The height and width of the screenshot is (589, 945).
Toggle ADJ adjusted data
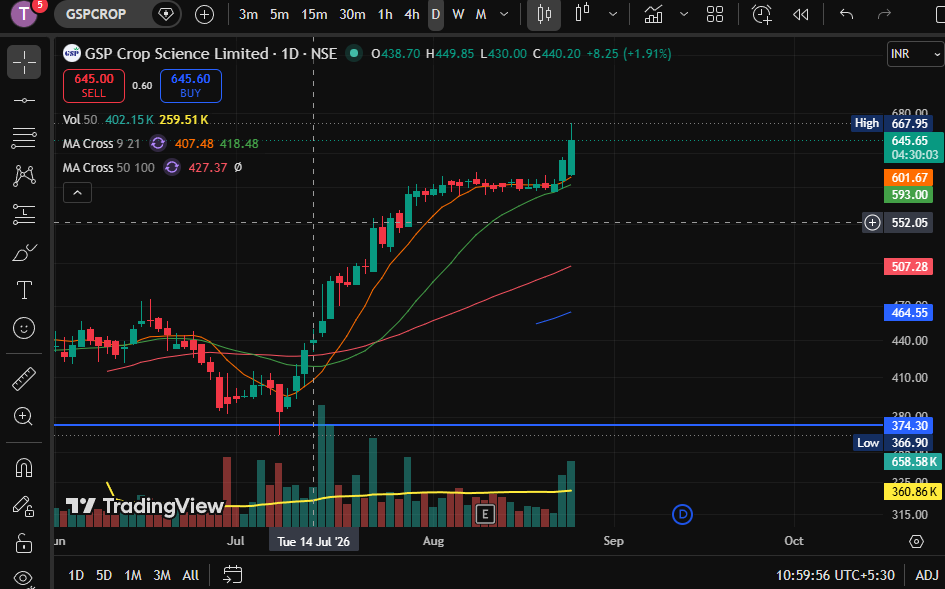(x=926, y=575)
